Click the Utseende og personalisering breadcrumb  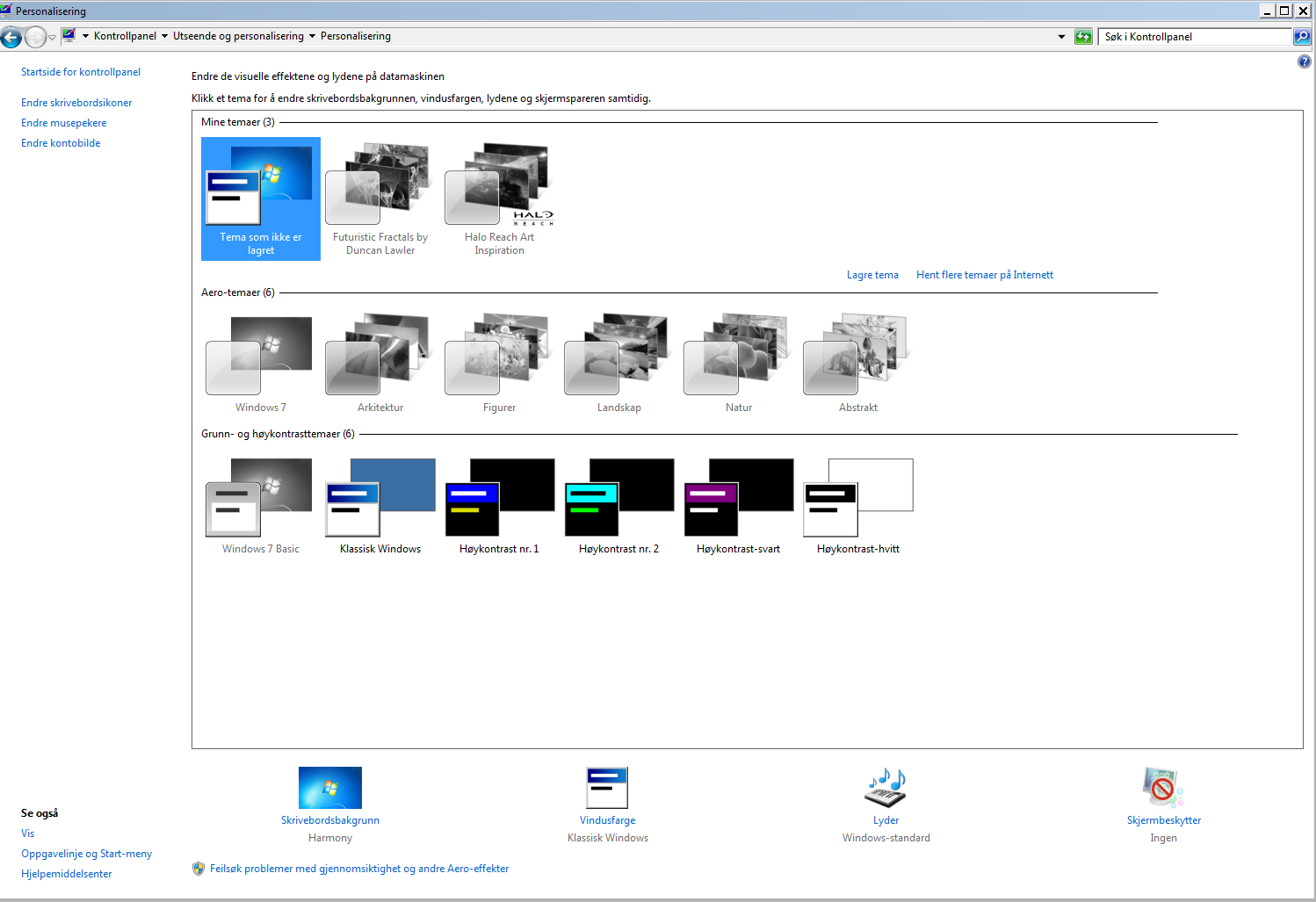point(238,36)
